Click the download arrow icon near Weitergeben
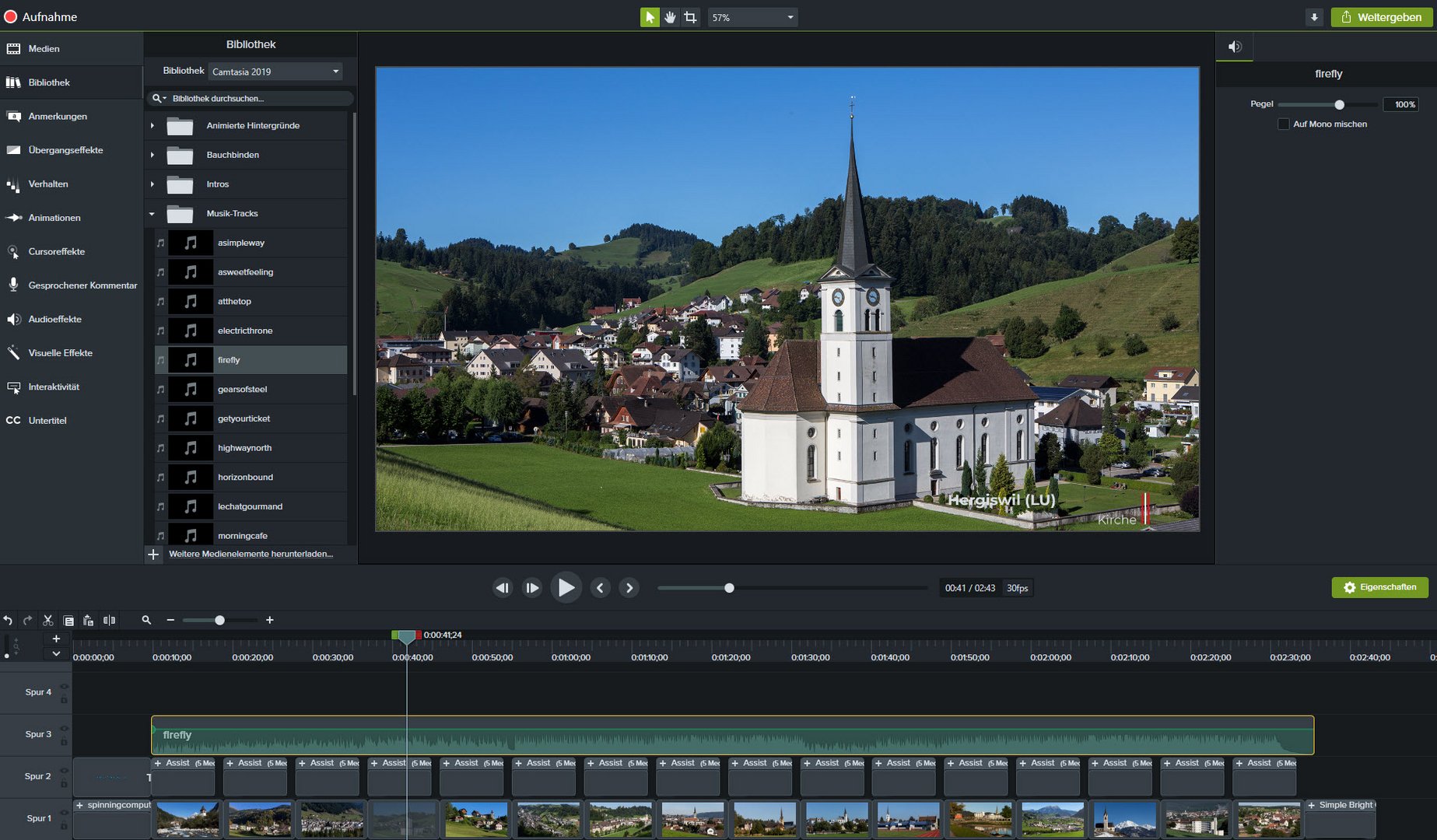The image size is (1437, 840). 1314,17
